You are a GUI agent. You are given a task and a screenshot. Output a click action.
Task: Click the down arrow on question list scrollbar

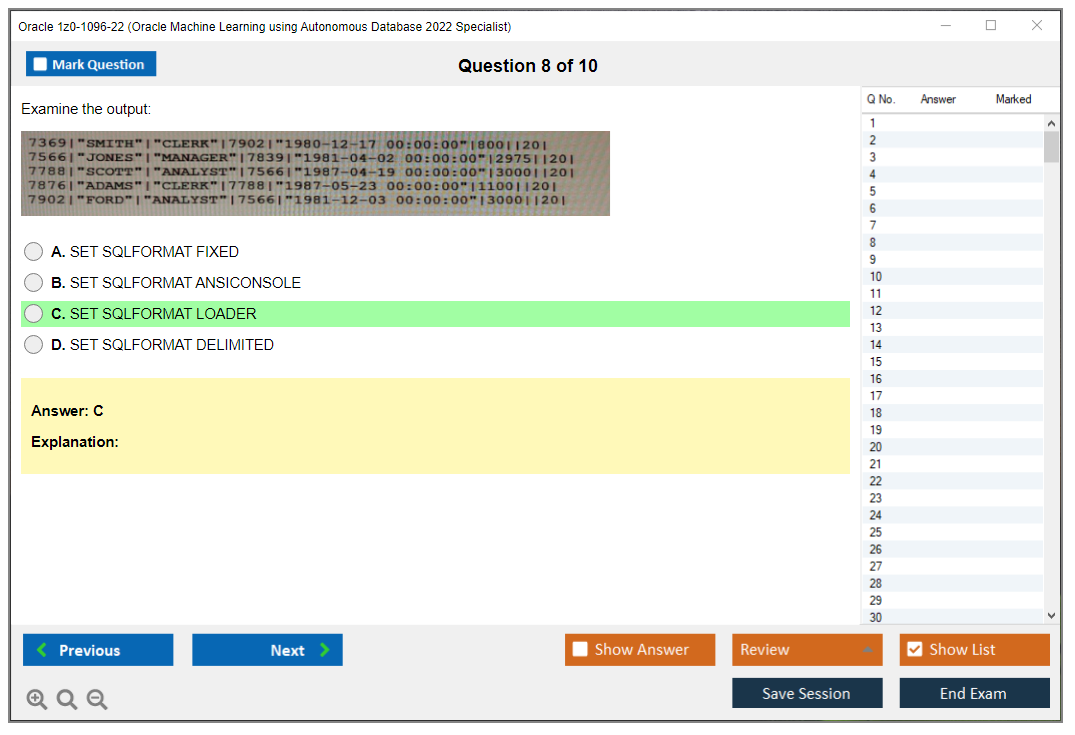pyautogui.click(x=1052, y=615)
